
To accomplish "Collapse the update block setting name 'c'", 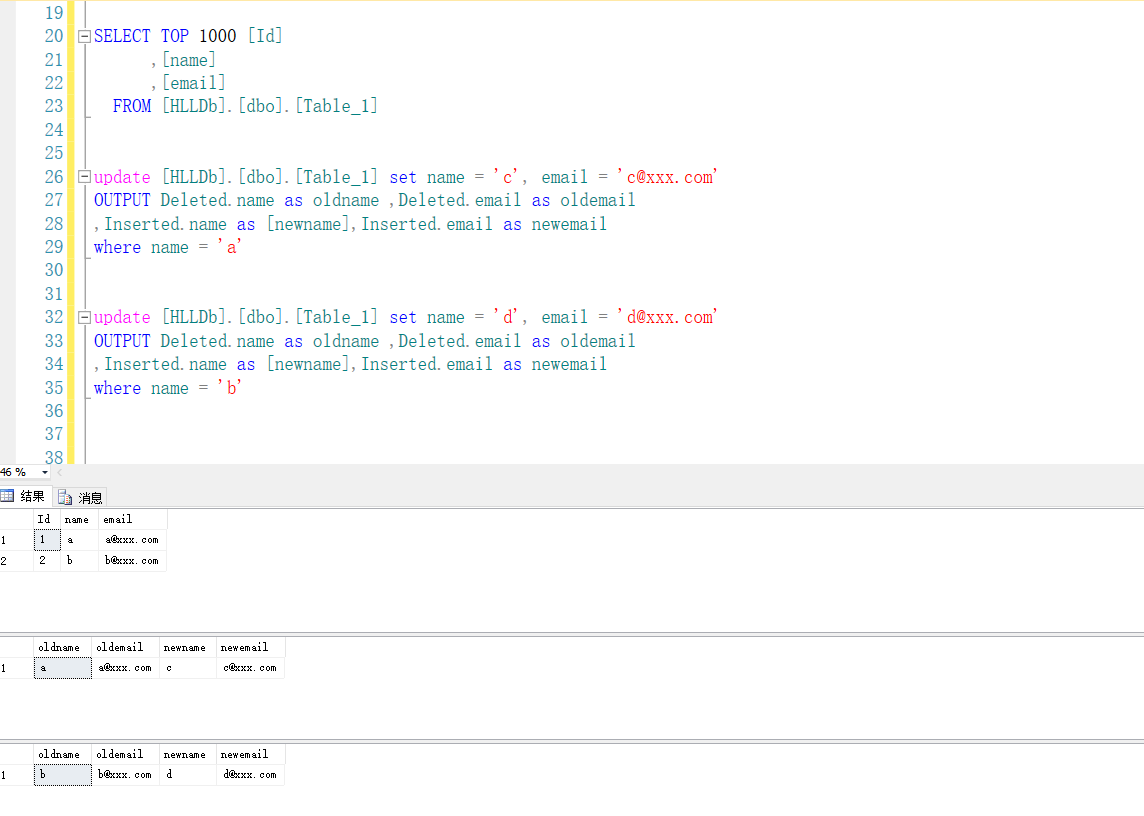I will [84, 177].
